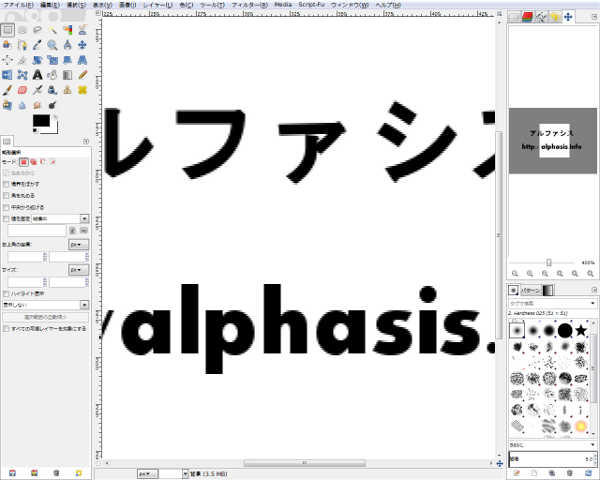Set selection mode to add

point(34,162)
